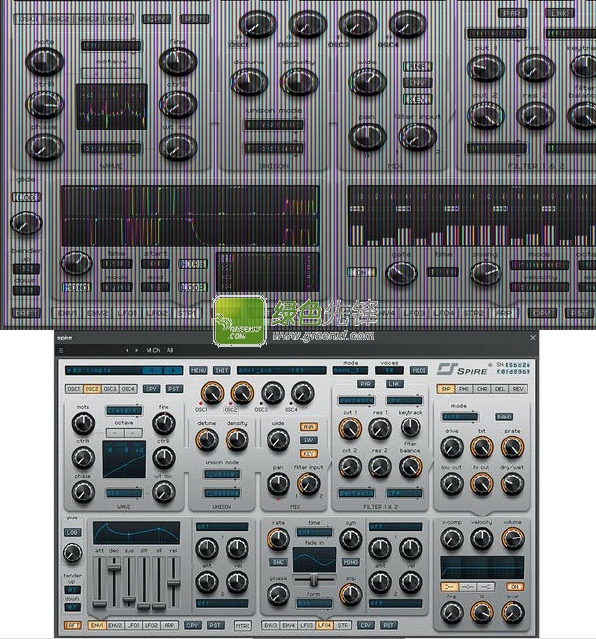Click the filter balance knob

tap(410, 467)
